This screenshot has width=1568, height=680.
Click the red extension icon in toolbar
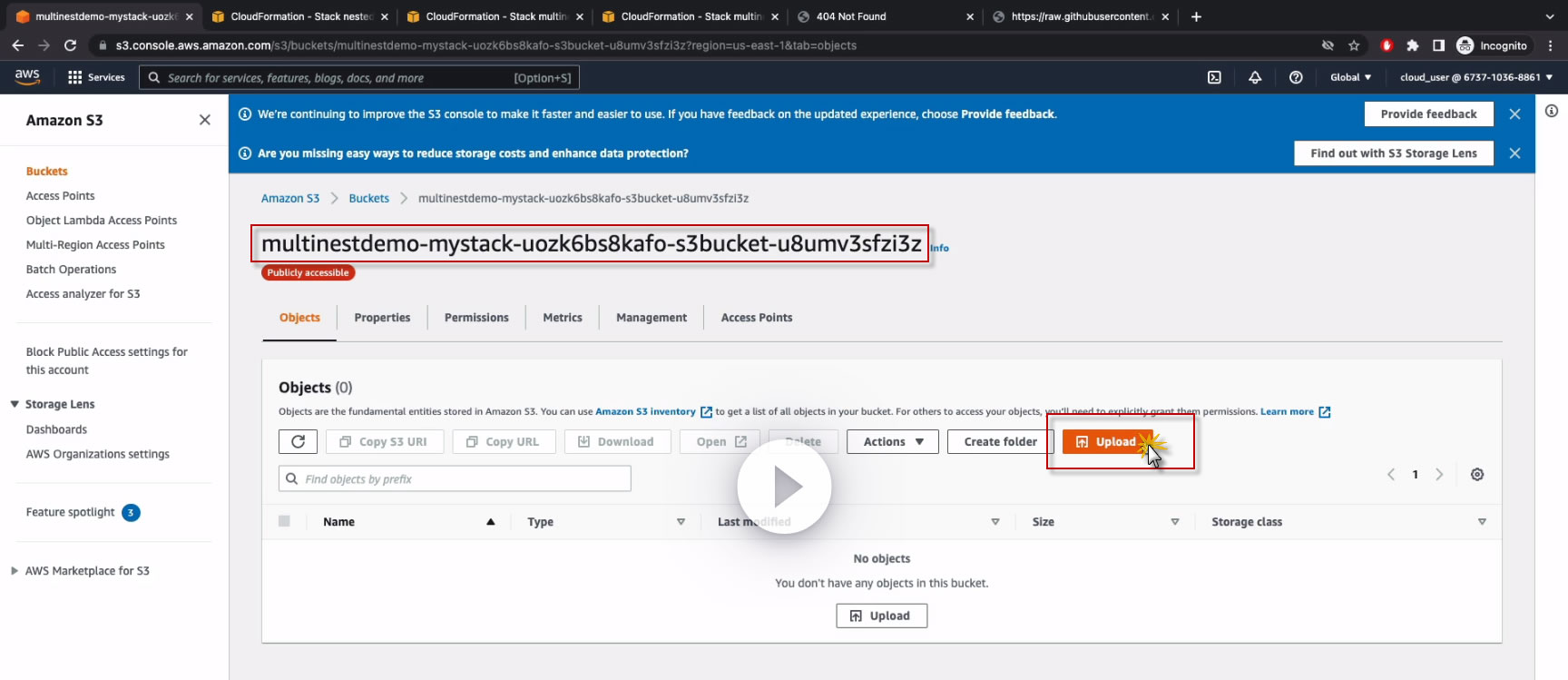coord(1387,45)
